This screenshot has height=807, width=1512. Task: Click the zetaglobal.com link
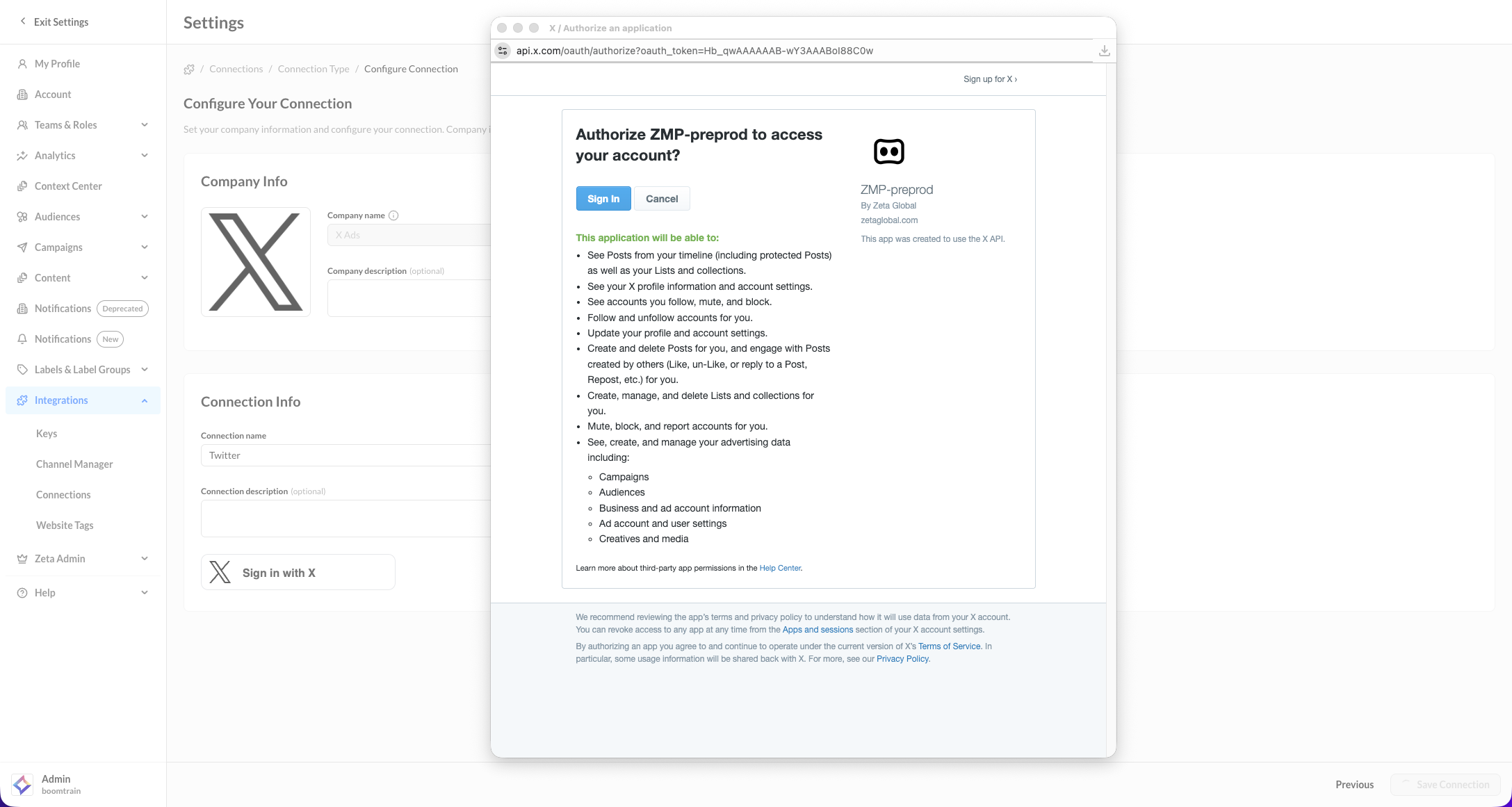tap(889, 220)
